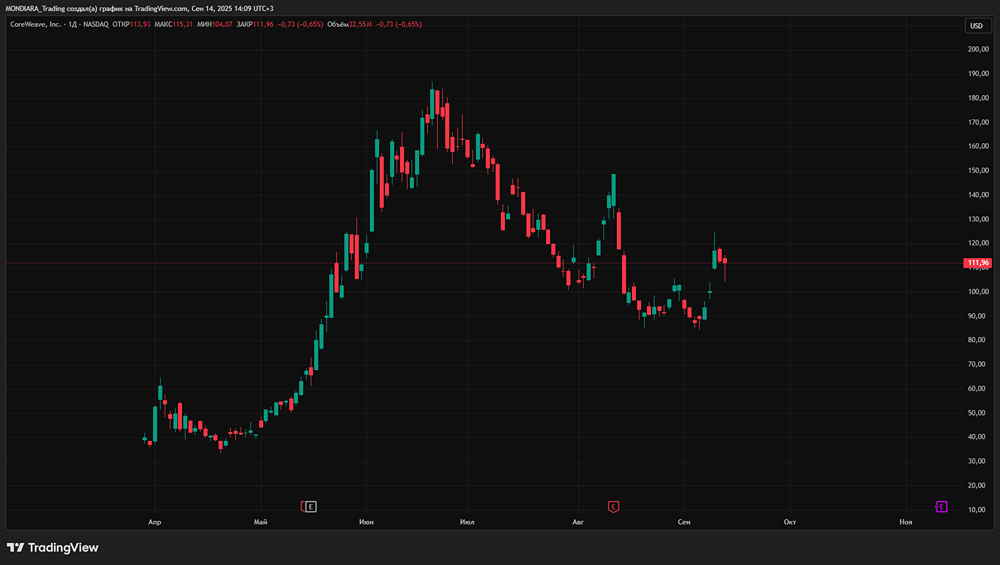Open the purple upcoming earnings marker
This screenshot has width=1000, height=565.
(x=941, y=507)
